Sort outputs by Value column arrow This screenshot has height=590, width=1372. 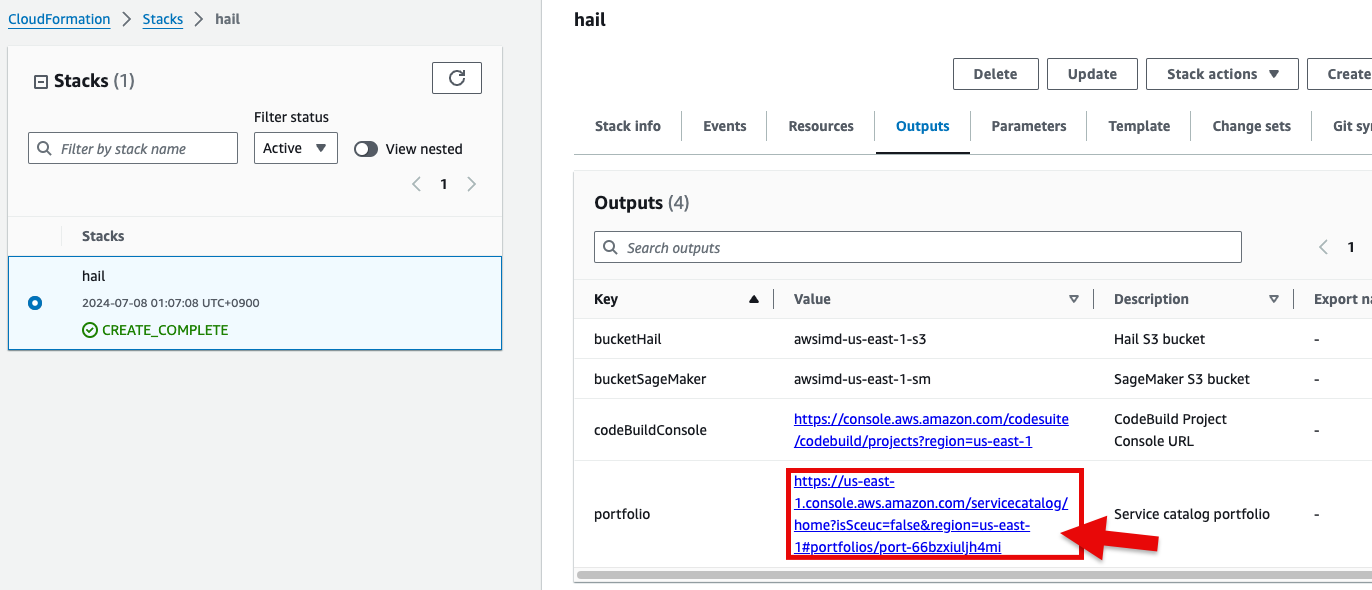[x=1074, y=299]
